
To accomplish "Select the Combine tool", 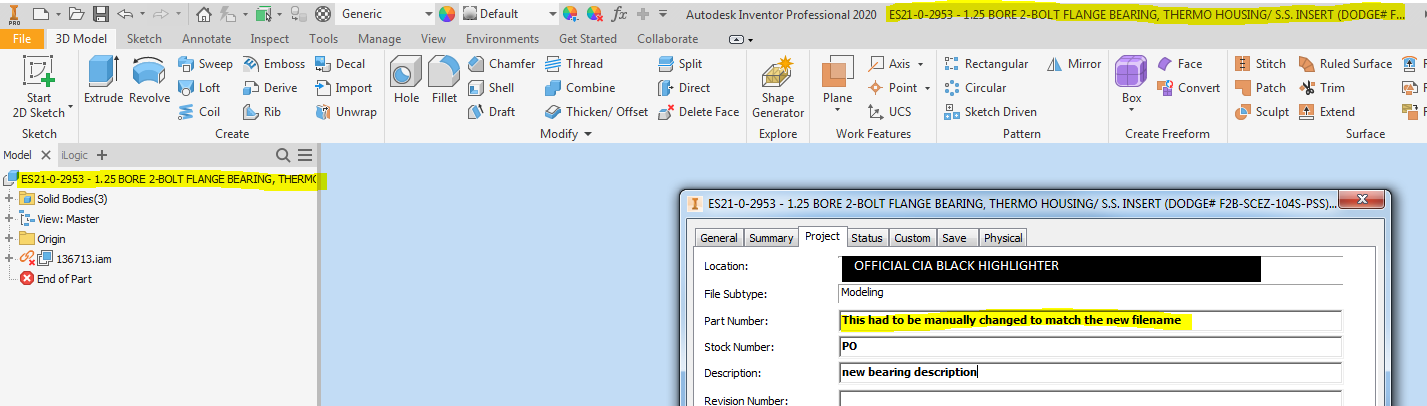I will (x=580, y=87).
